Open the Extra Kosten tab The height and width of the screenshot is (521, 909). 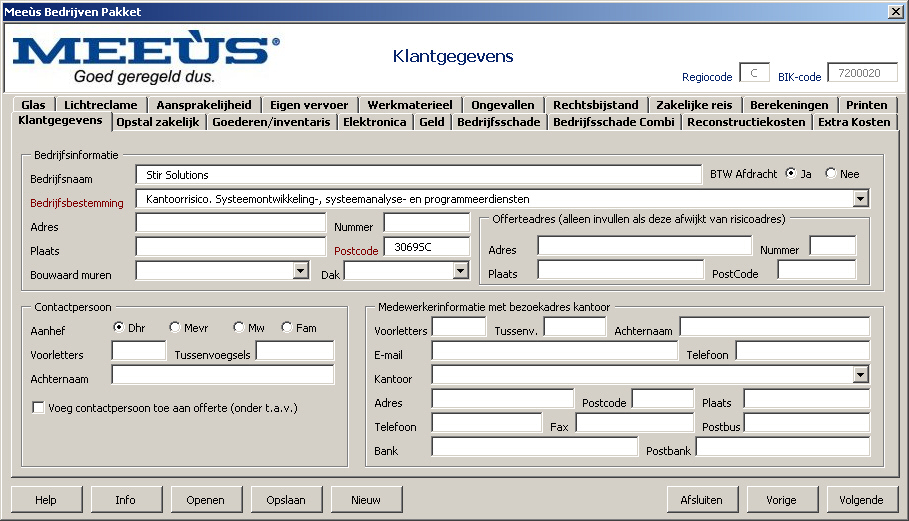pos(854,122)
